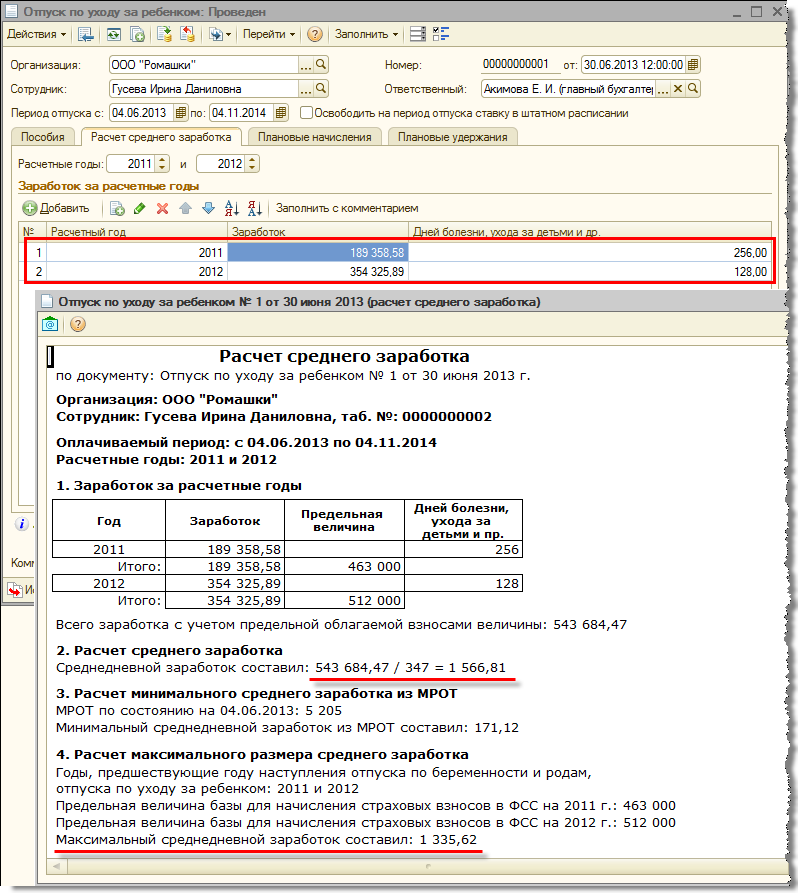This screenshot has height=893, width=798.
Task: Click the move row up arrow
Action: 185,208
